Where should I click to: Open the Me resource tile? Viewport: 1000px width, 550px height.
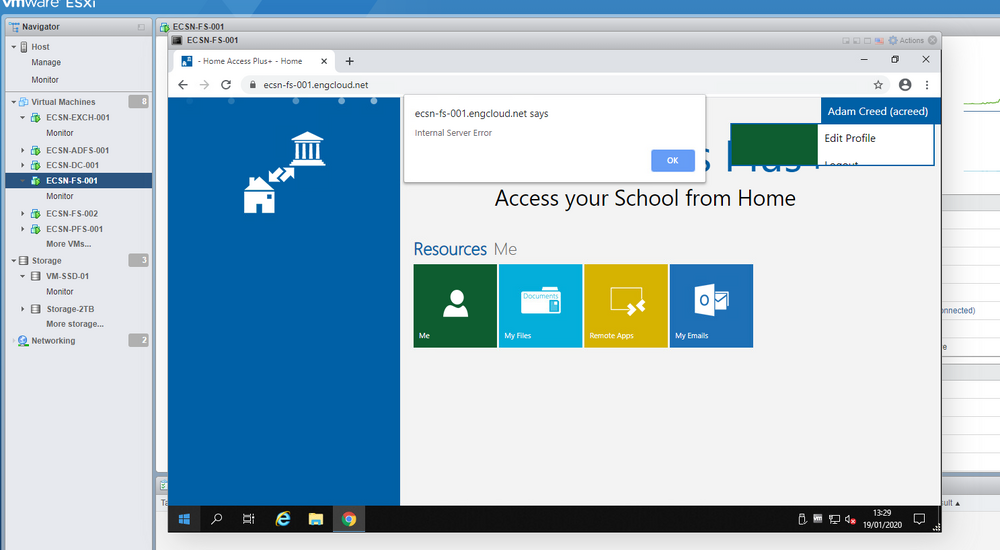(x=455, y=306)
